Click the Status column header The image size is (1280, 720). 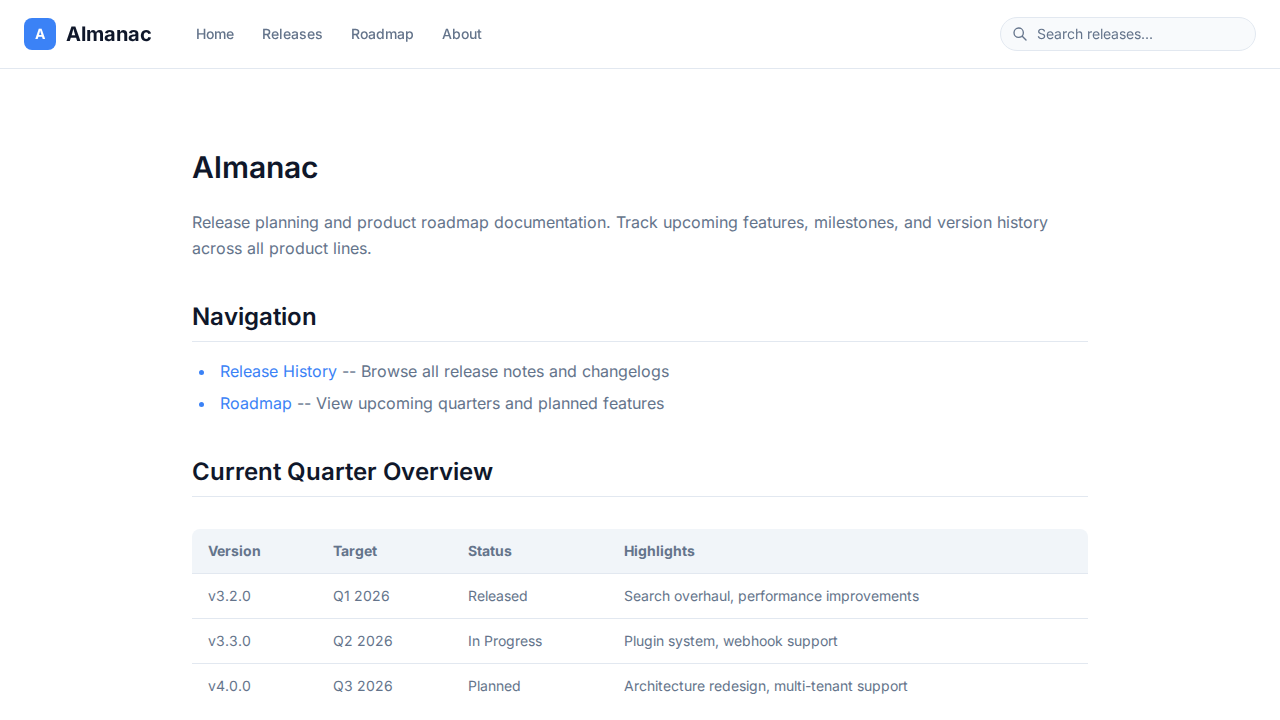point(489,551)
